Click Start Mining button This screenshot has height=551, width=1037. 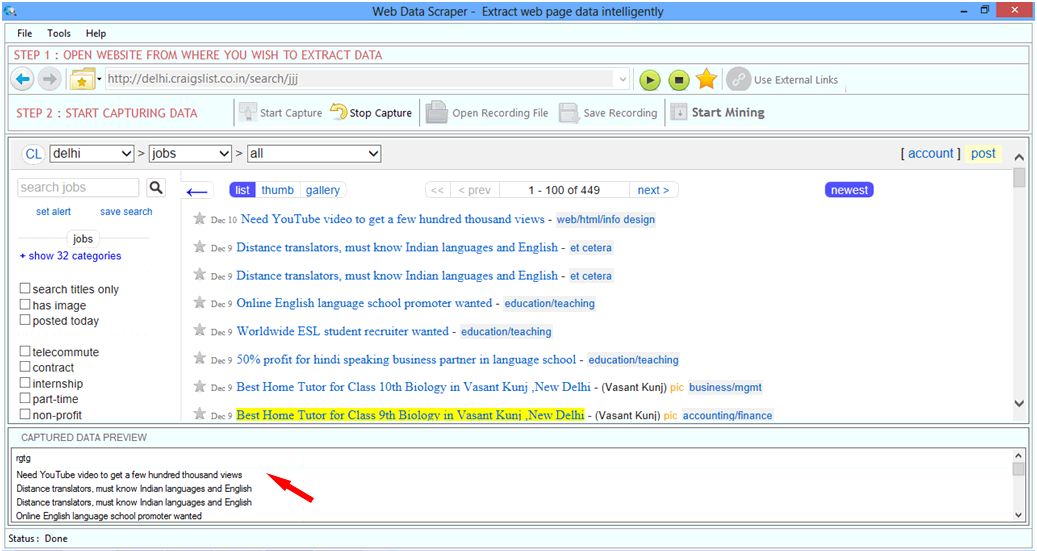718,112
